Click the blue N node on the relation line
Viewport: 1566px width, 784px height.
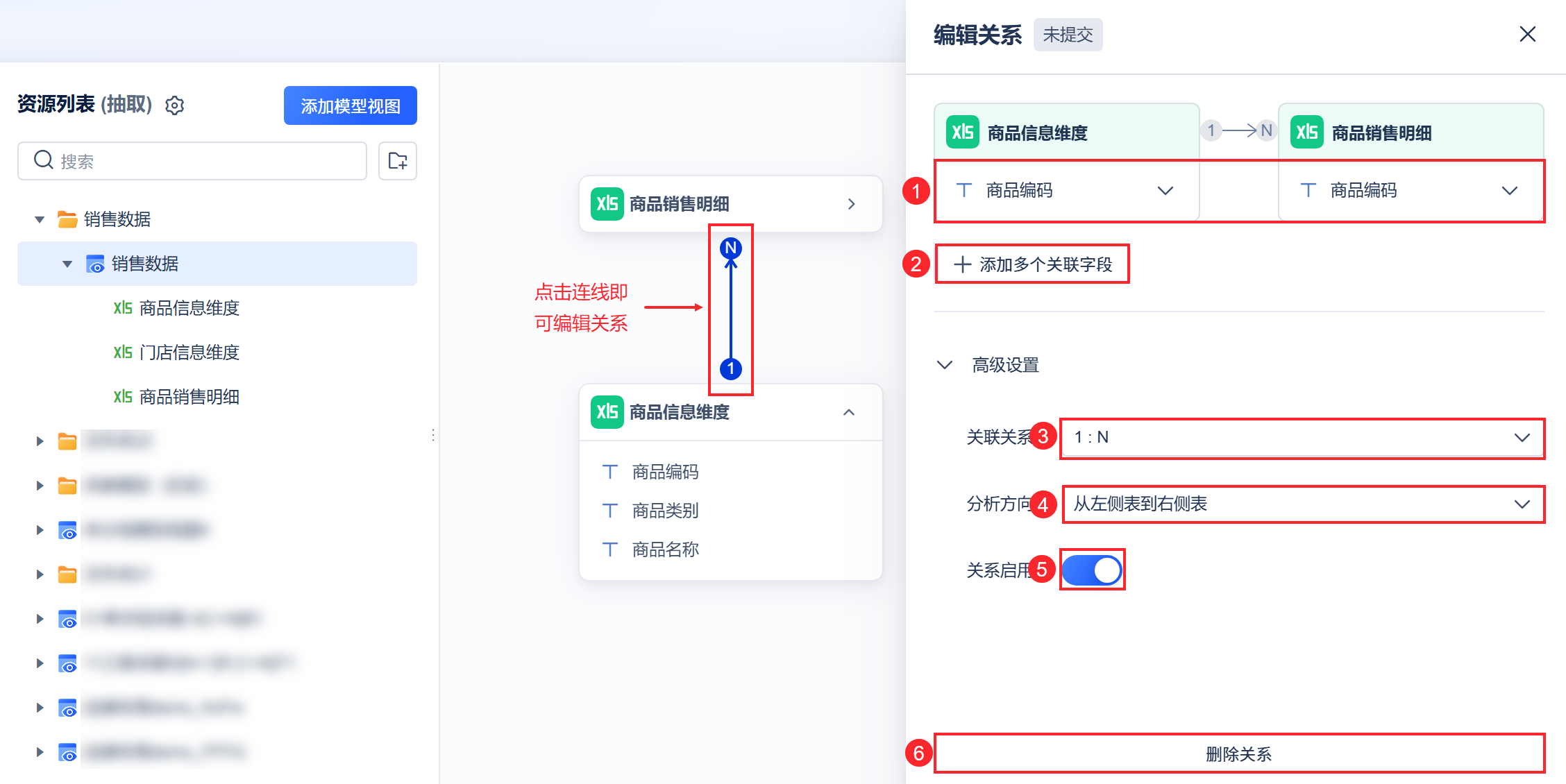click(x=730, y=248)
